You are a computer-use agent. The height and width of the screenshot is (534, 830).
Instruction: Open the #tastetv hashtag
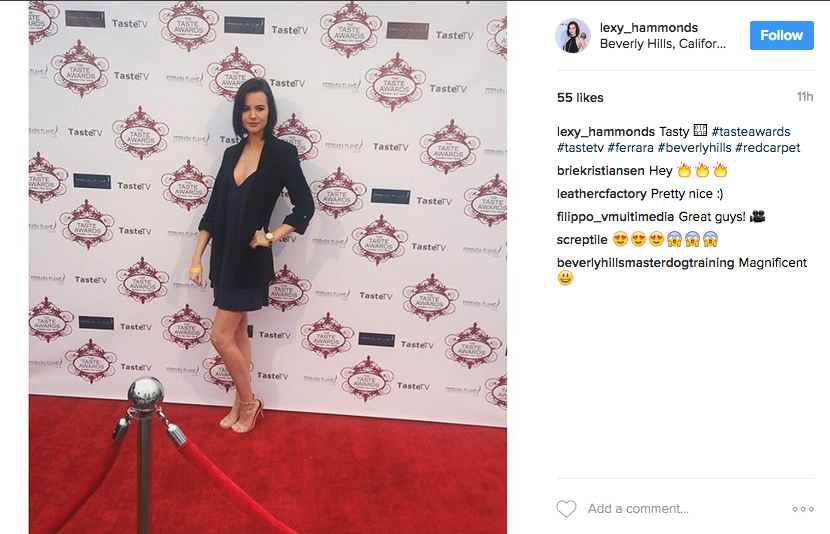pos(580,148)
